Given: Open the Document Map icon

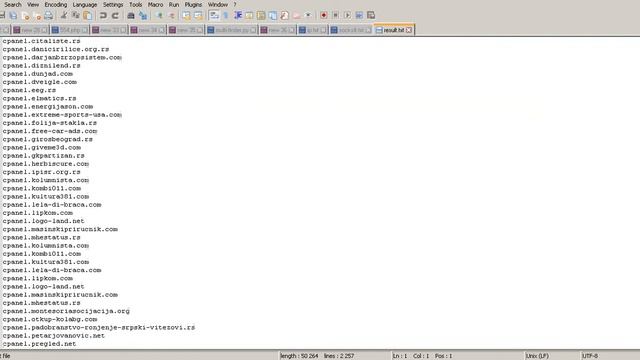Looking at the screenshot, I should [261, 16].
